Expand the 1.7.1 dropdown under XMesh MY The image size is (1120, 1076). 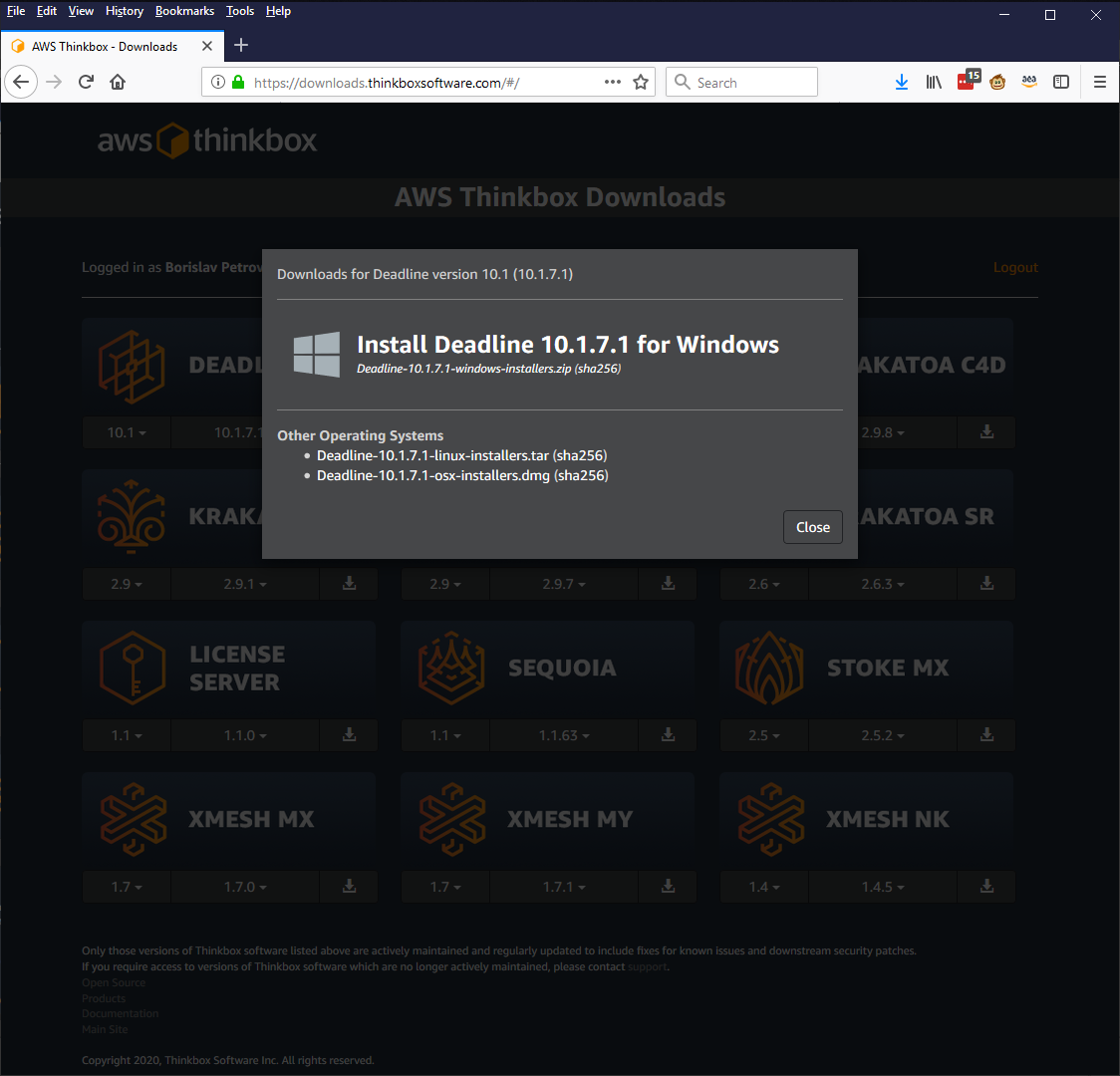coord(564,886)
